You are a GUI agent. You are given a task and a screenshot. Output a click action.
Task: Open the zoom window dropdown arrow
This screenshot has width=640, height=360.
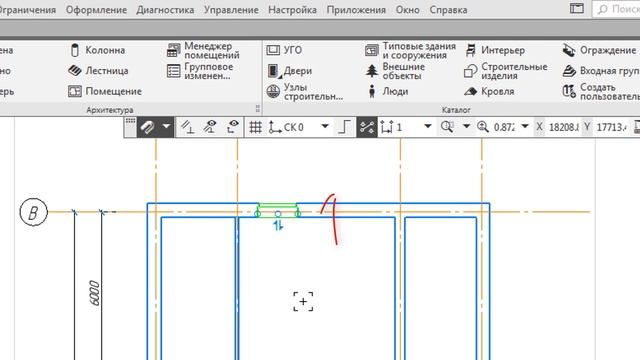point(466,127)
